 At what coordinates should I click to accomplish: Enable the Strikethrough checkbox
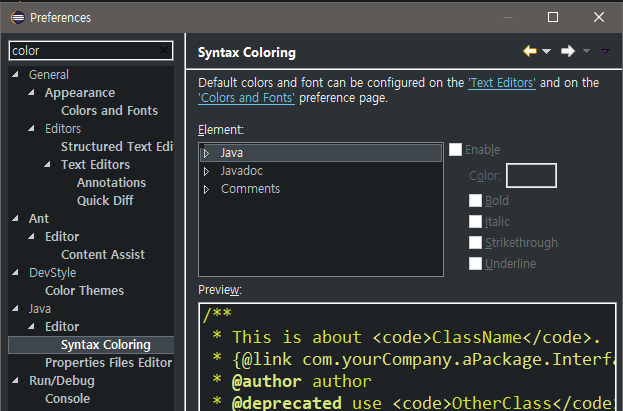pyautogui.click(x=476, y=242)
